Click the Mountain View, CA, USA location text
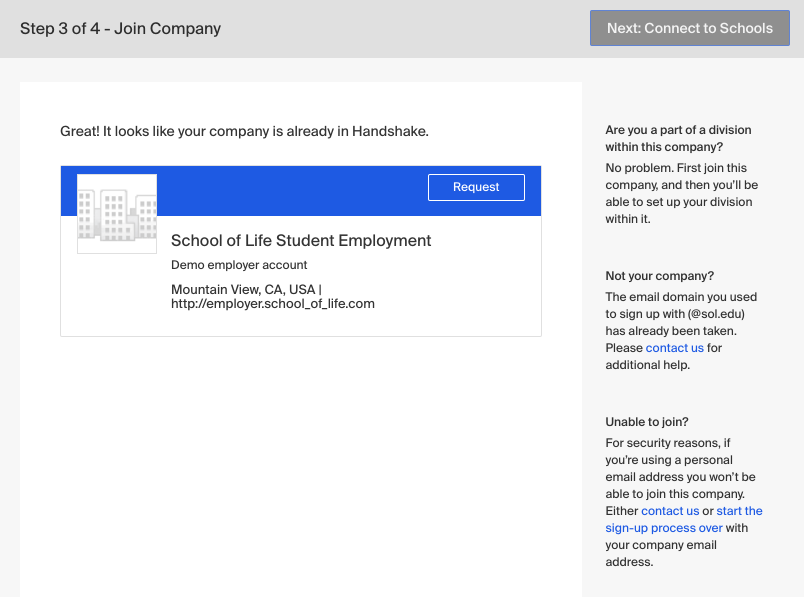Image resolution: width=804 pixels, height=597 pixels. click(243, 290)
